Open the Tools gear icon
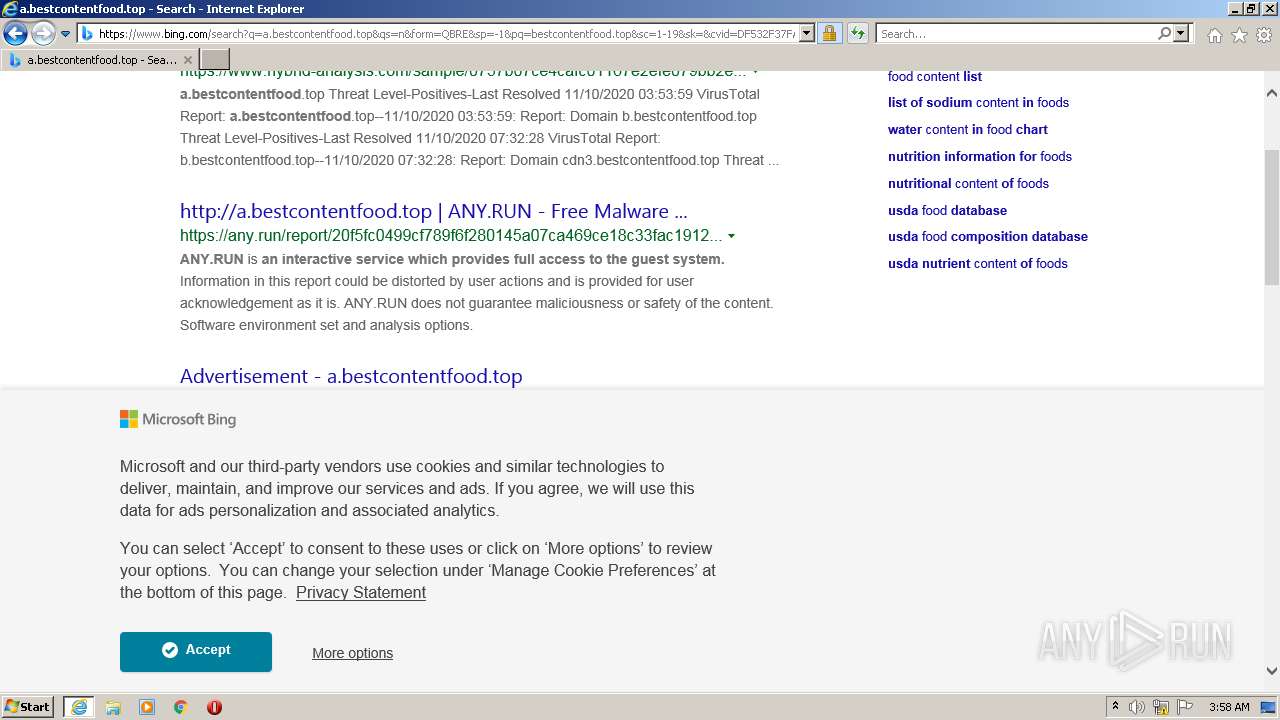Image resolution: width=1280 pixels, height=720 pixels. [x=1264, y=35]
